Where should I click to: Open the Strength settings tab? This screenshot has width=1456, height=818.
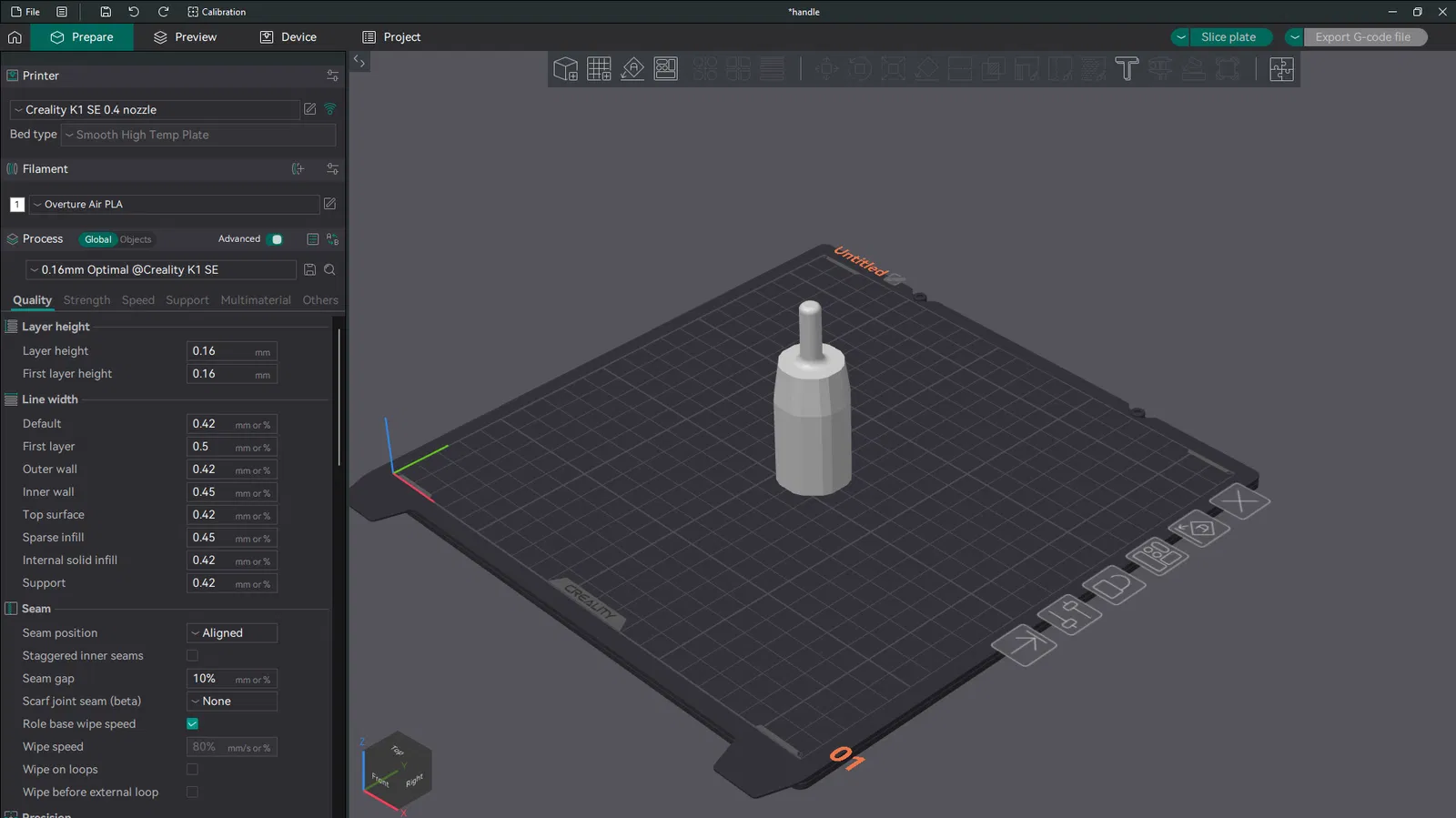86,300
